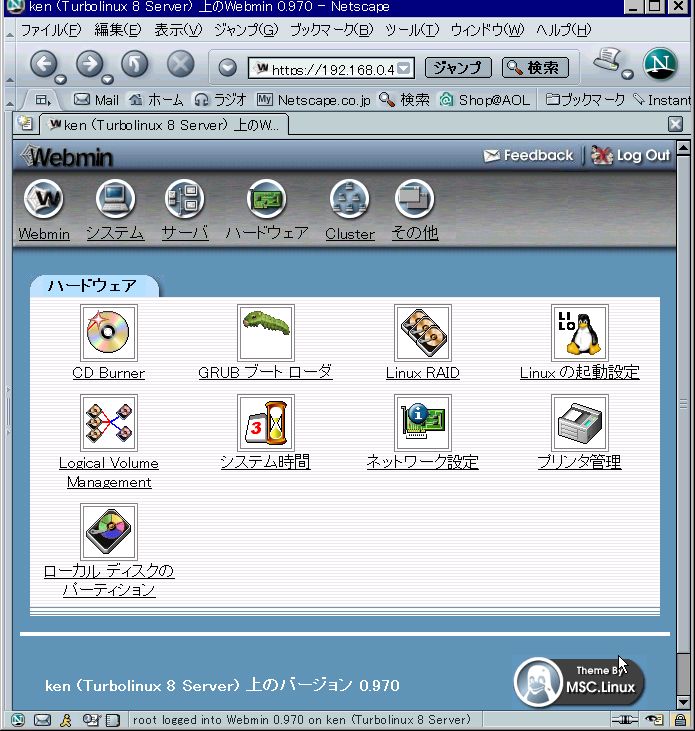Open the print options dropdown arrow

628,75
